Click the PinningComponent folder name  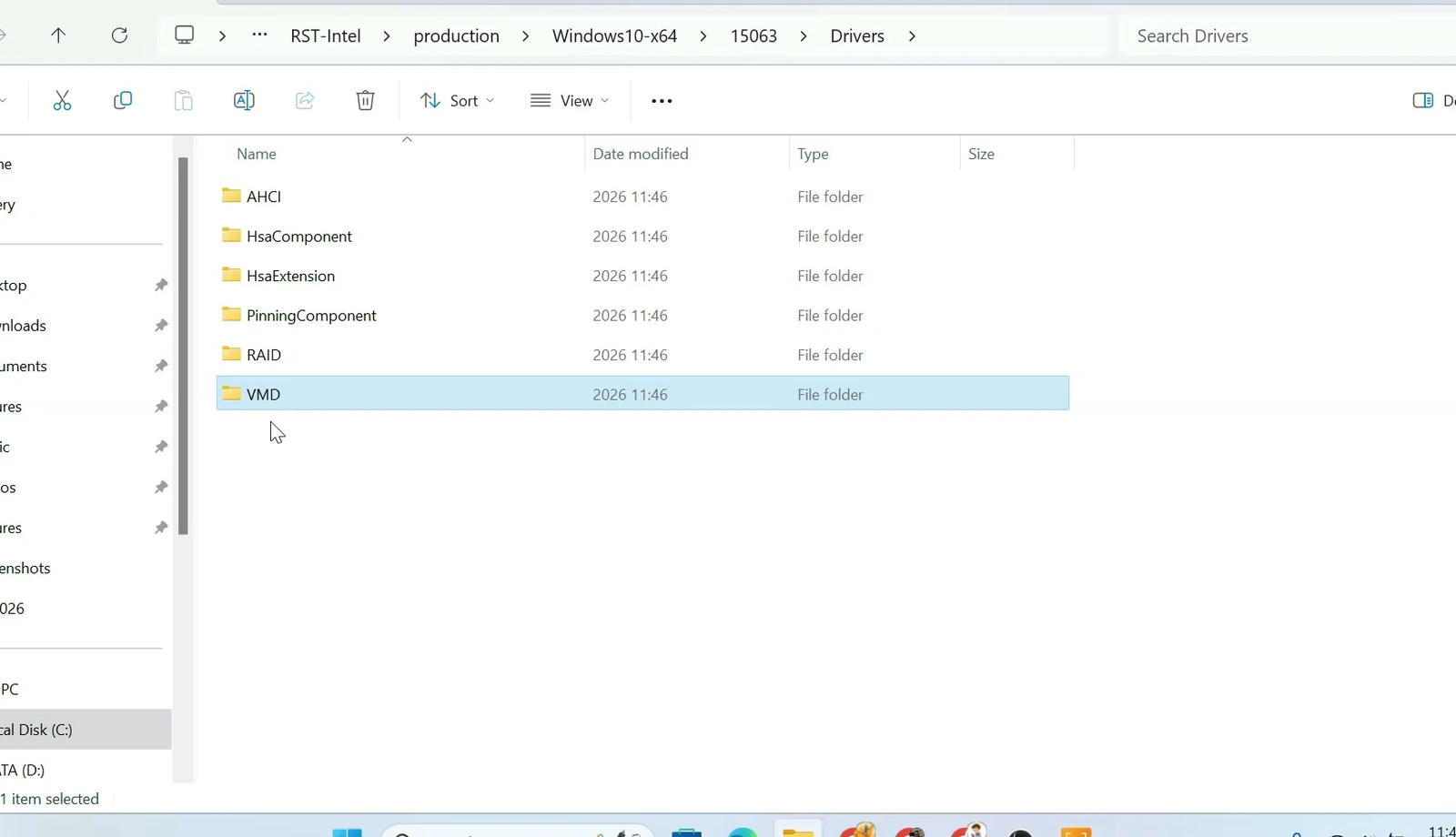[x=311, y=316]
